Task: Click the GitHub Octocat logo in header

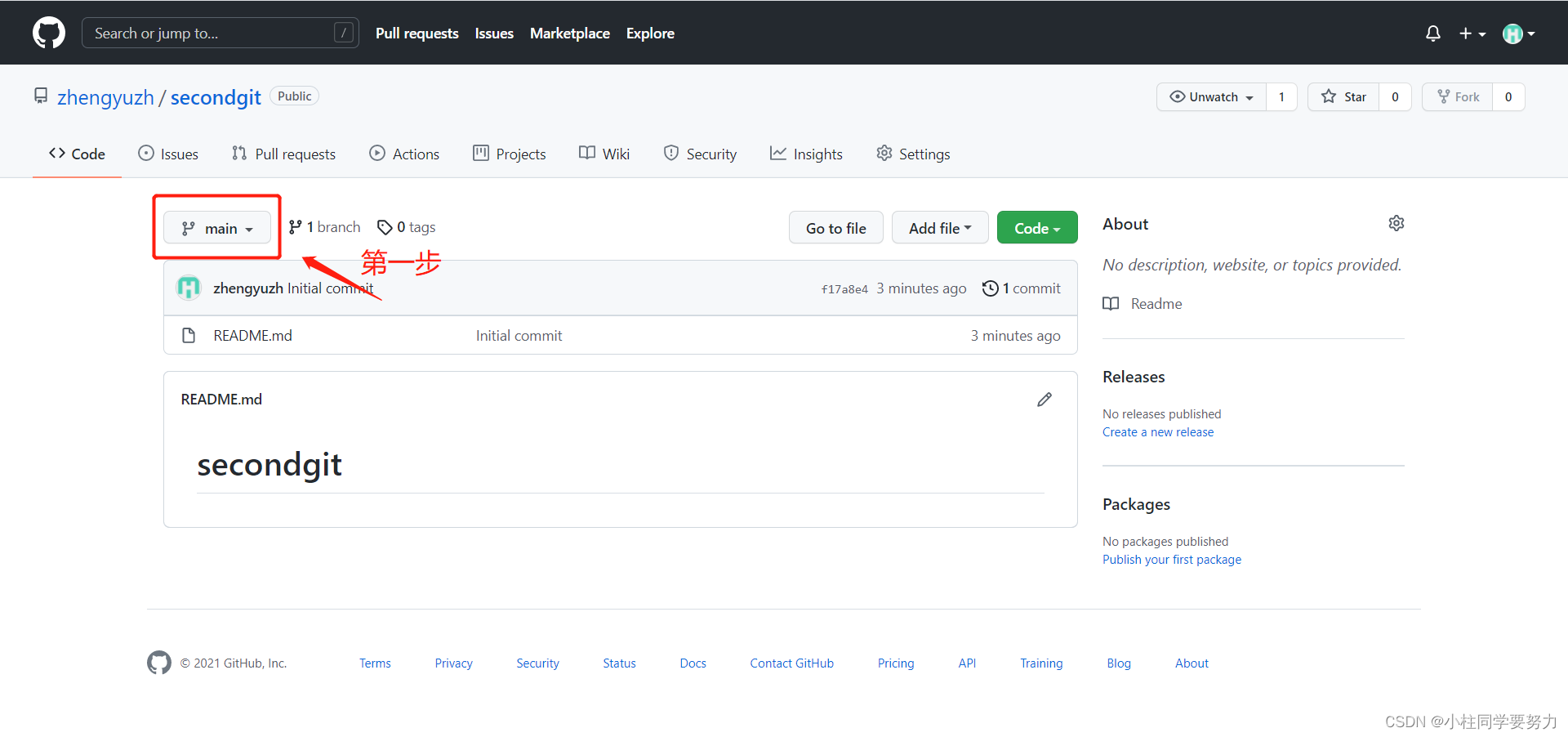Action: [x=49, y=33]
